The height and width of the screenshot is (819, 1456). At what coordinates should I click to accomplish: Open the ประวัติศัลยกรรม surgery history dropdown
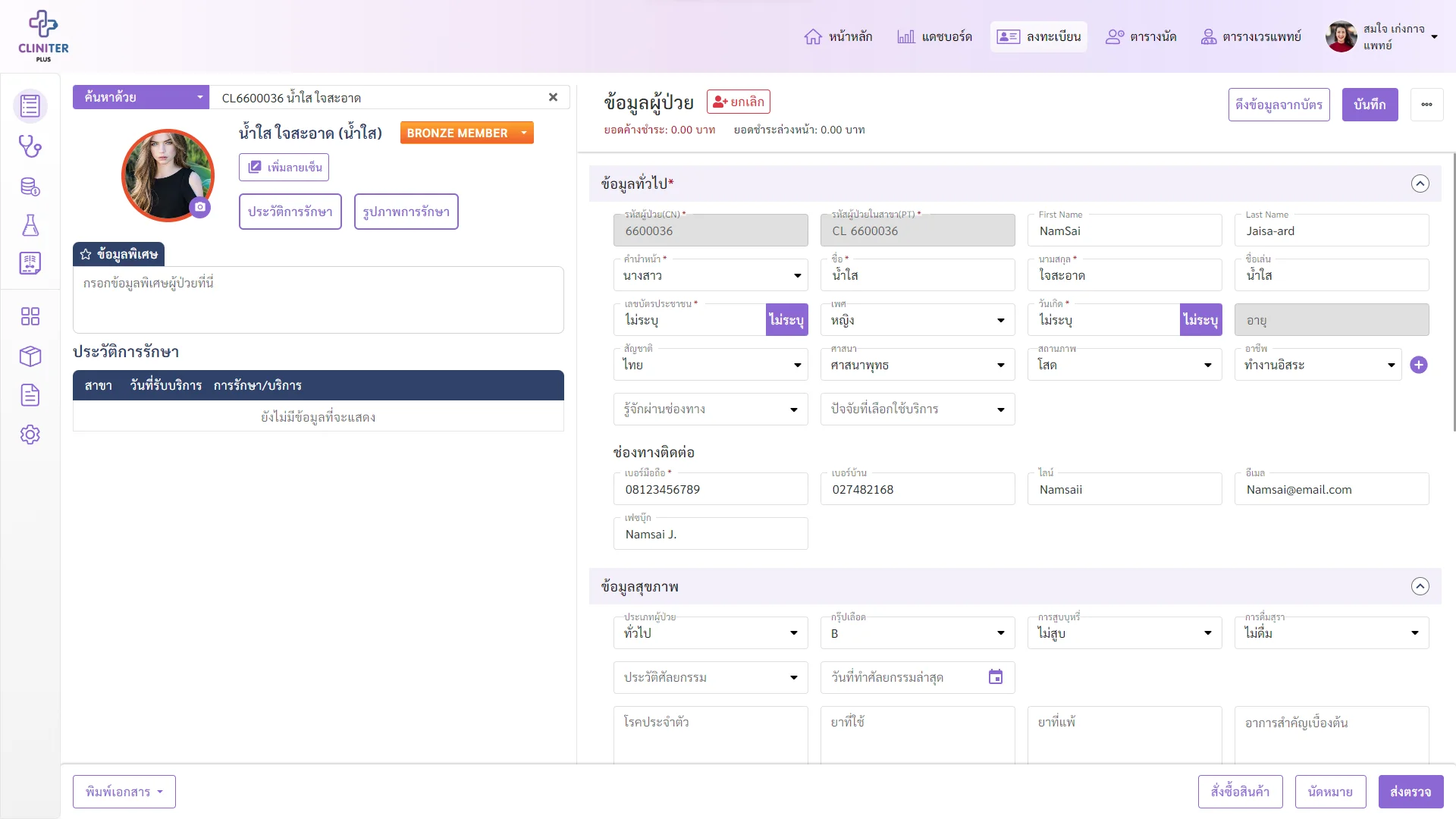click(711, 677)
